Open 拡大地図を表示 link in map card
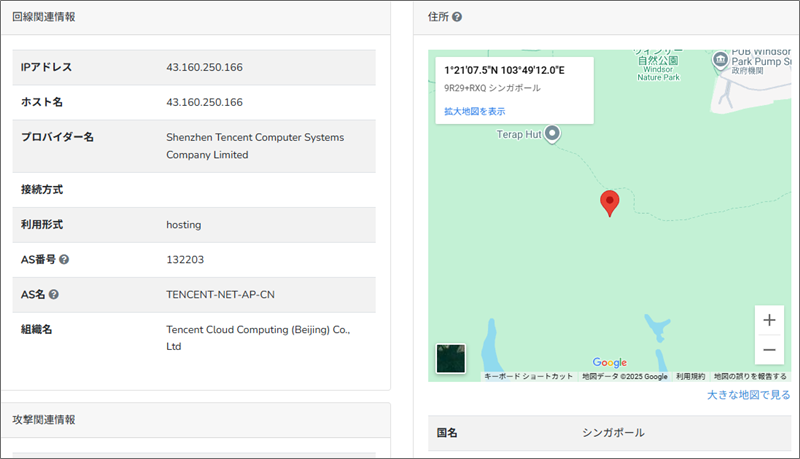 (474, 111)
